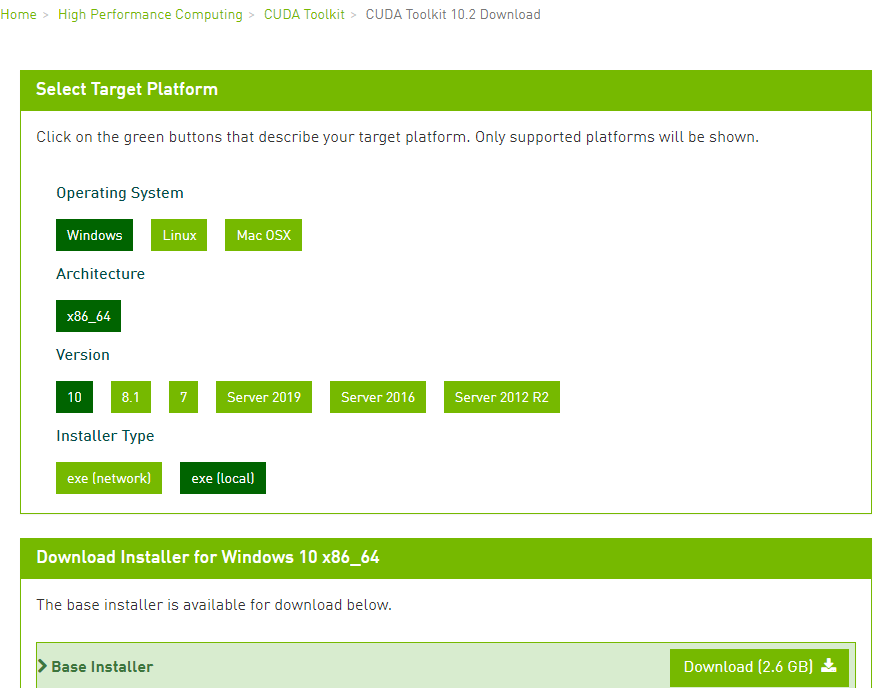Pick Windows version 8.1
This screenshot has width=884, height=688.
click(x=131, y=397)
